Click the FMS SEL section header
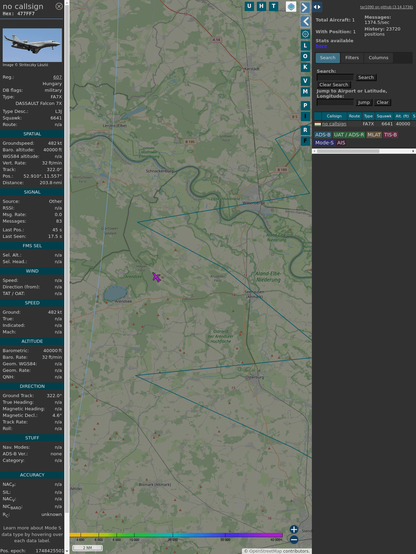The height and width of the screenshot is (554, 416). point(32,246)
